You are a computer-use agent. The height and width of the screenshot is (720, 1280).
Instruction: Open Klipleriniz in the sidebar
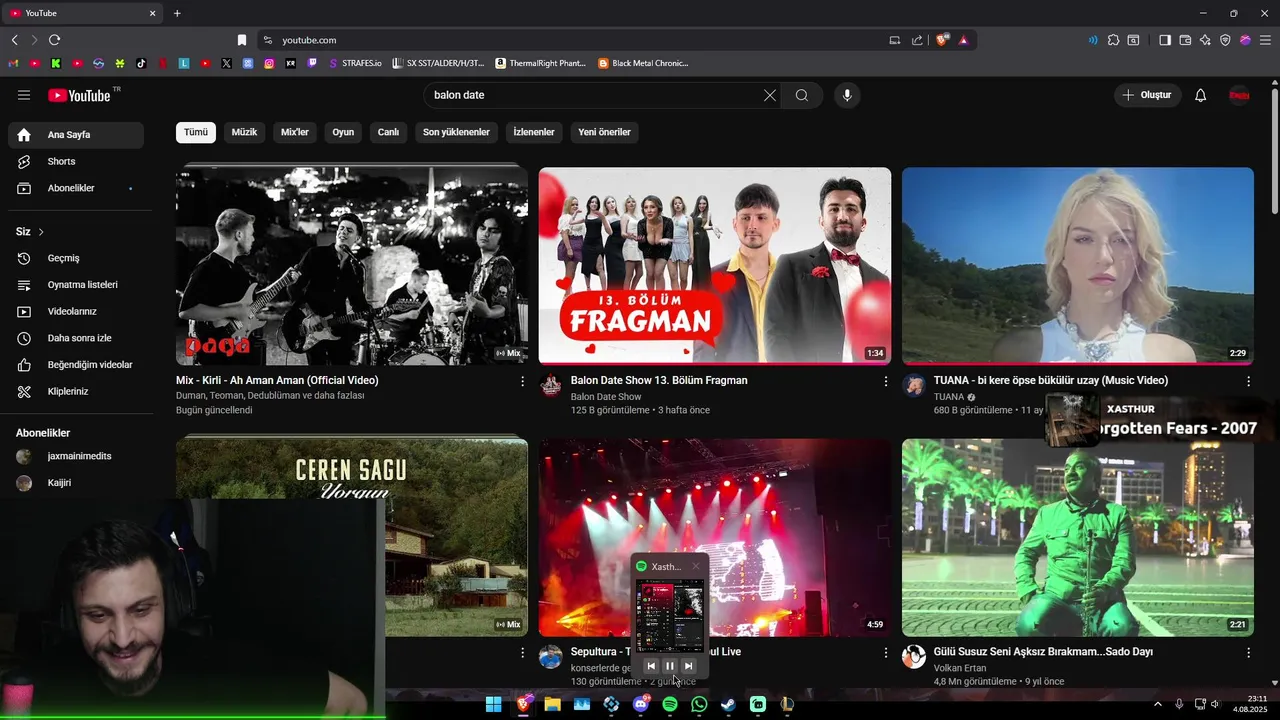pyautogui.click(x=76, y=391)
